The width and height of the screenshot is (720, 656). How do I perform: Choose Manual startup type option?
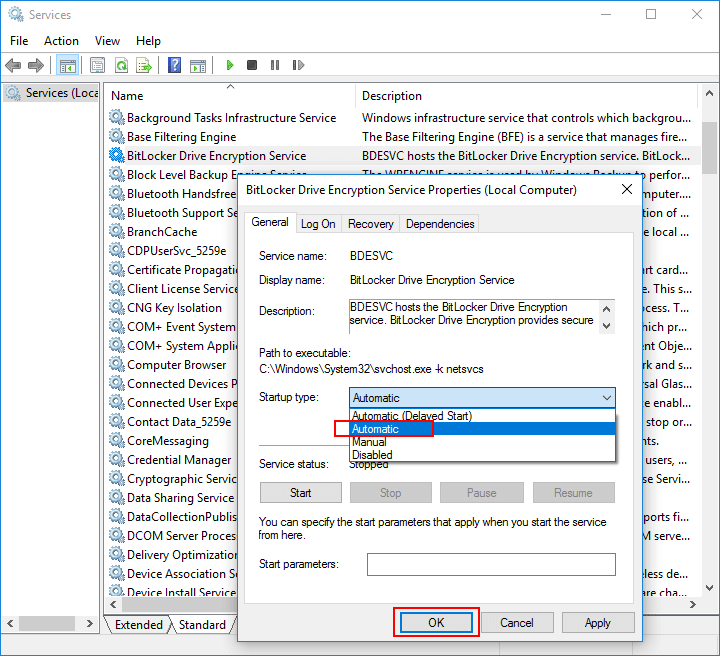click(482, 442)
